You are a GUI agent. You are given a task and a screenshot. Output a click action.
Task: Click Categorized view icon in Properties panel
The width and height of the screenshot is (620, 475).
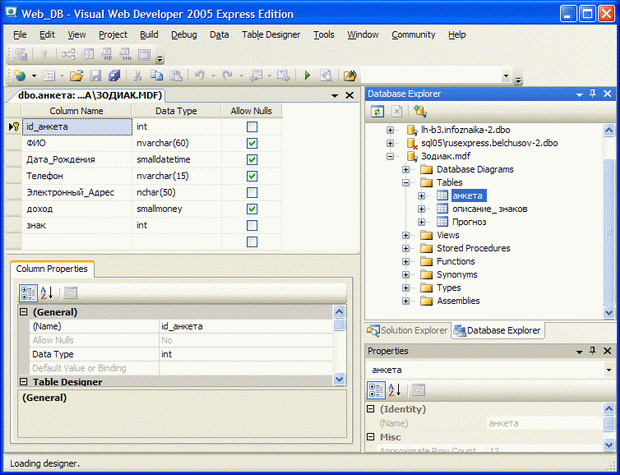(377, 389)
